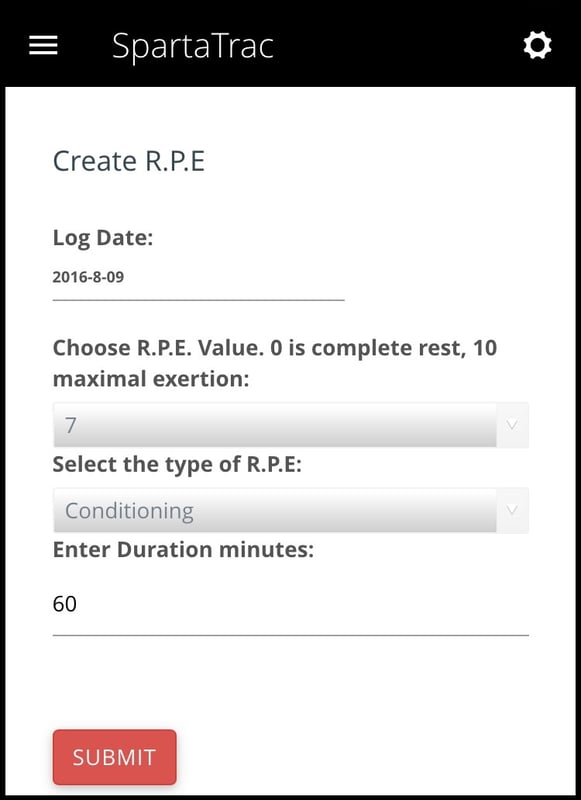This screenshot has height=800, width=581.
Task: Open settings via the gear icon
Action: 537,45
